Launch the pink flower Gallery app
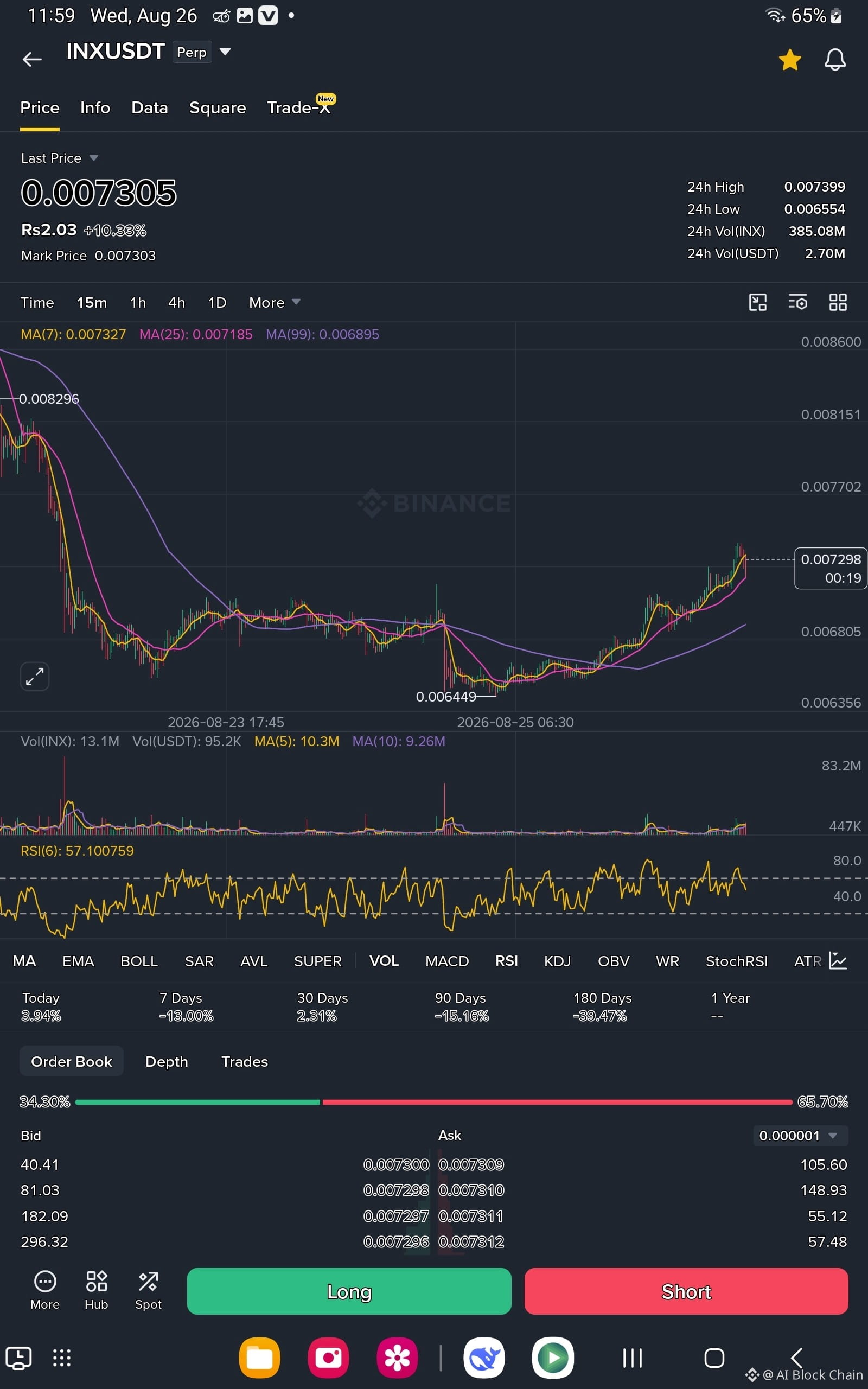Viewport: 868px width, 1389px height. 397,1358
